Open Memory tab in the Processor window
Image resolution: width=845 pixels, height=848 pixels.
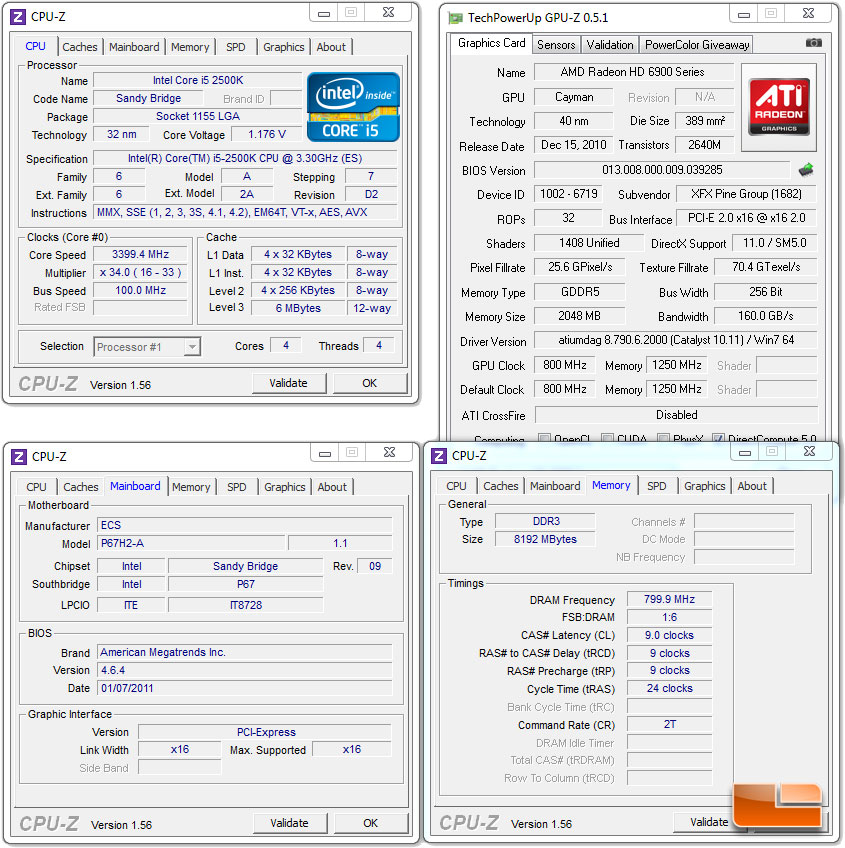[x=190, y=47]
